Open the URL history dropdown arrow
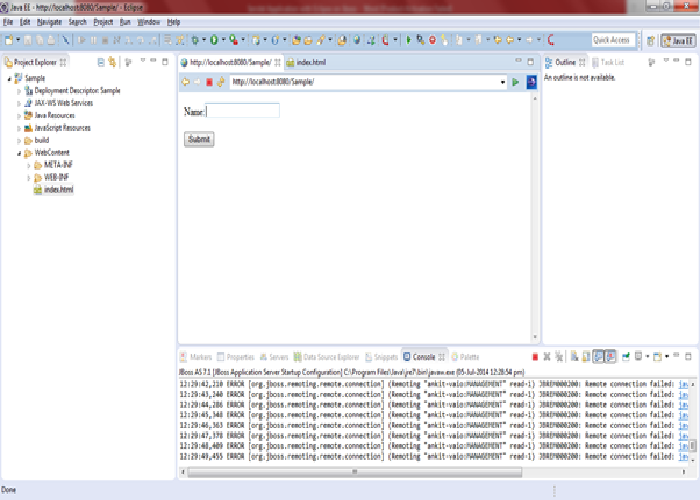Image resolution: width=700 pixels, height=500 pixels. coord(503,82)
